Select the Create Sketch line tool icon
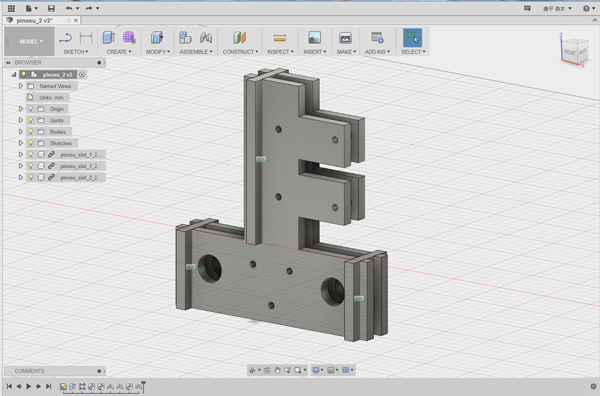Screen dimensions: 600x396 click(x=66, y=37)
